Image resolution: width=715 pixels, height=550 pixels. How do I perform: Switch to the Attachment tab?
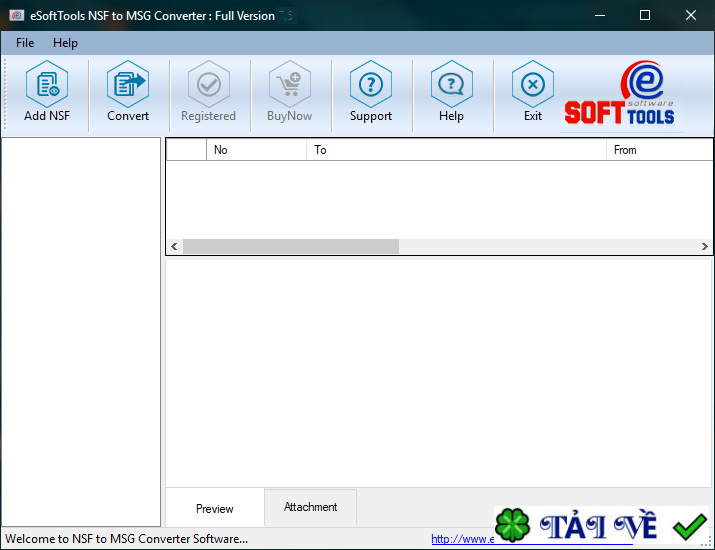pos(311,507)
